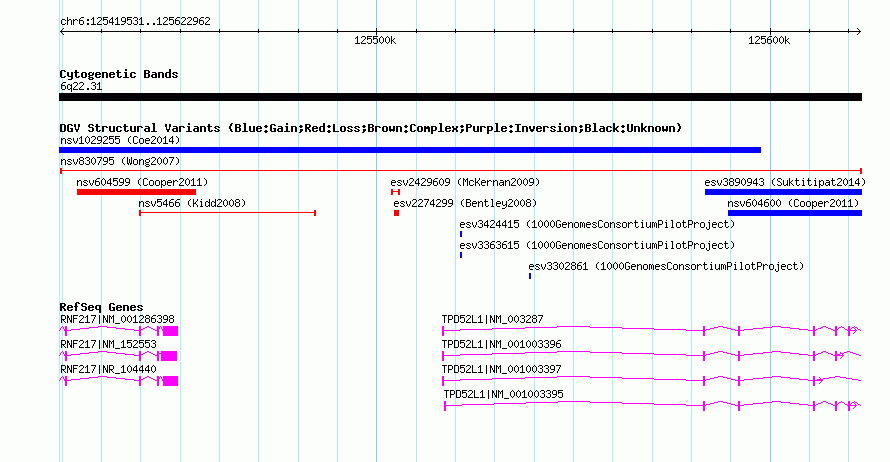The width and height of the screenshot is (890, 462).
Task: Click the red nsv604599 loss bar
Action: point(136,192)
